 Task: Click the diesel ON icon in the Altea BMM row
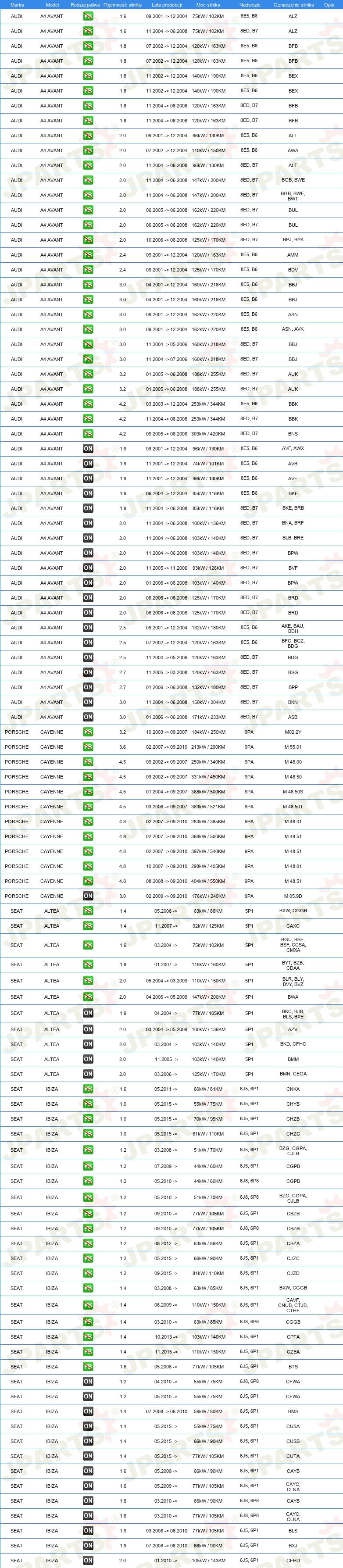point(88,1059)
